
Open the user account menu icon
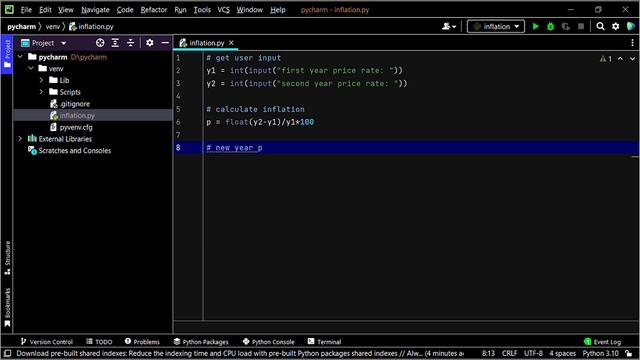coord(449,27)
